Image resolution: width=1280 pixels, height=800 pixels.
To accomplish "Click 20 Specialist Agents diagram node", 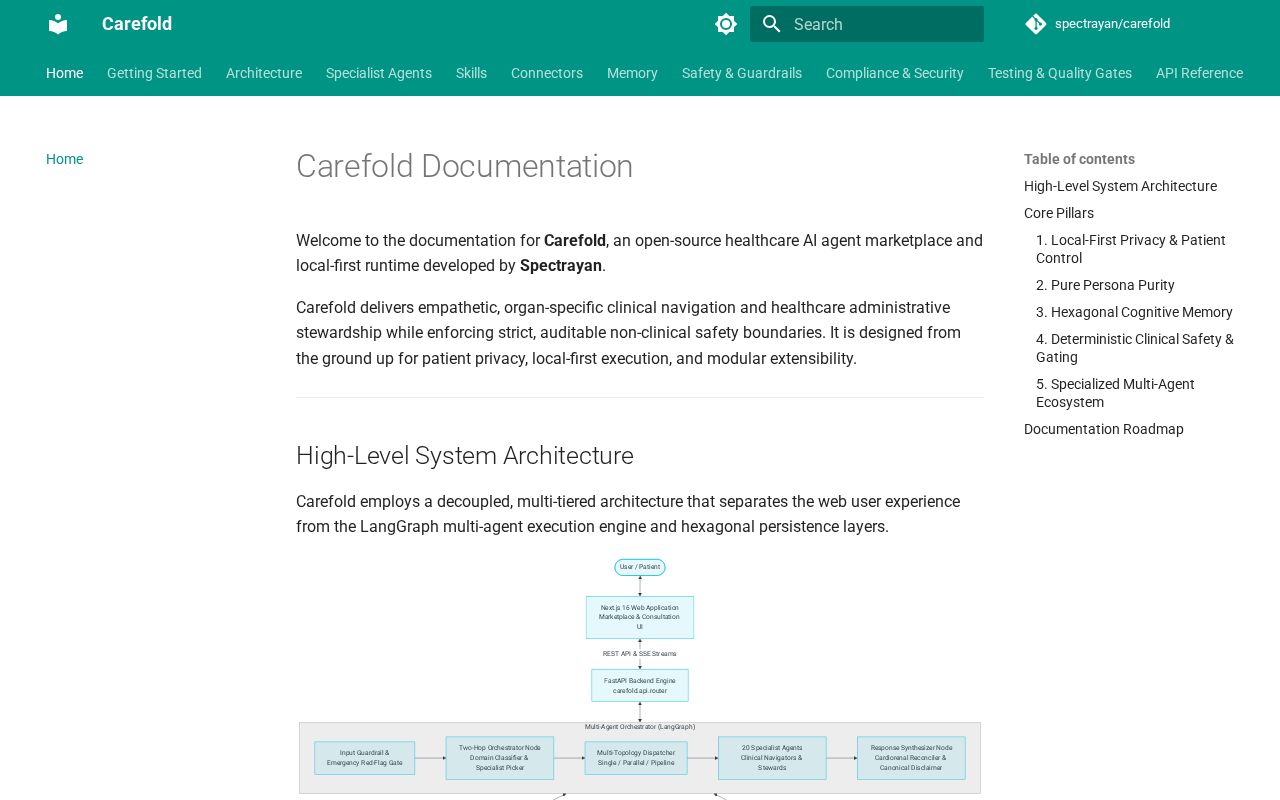I will [x=772, y=758].
